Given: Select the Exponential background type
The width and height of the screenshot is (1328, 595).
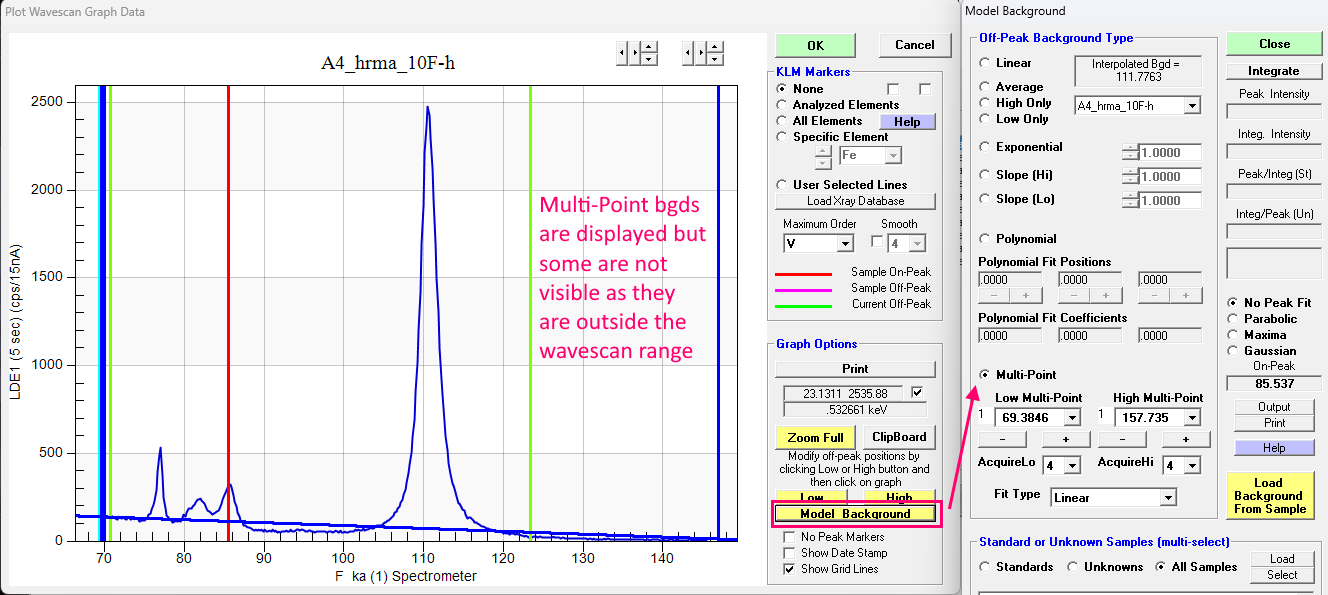Looking at the screenshot, I should point(985,147).
